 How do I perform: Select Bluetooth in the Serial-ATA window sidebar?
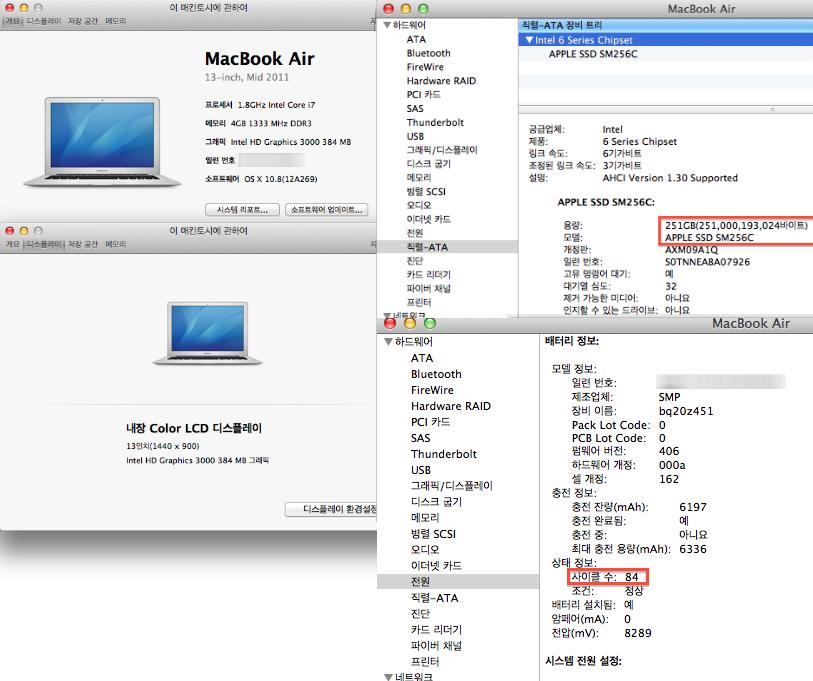[428, 53]
